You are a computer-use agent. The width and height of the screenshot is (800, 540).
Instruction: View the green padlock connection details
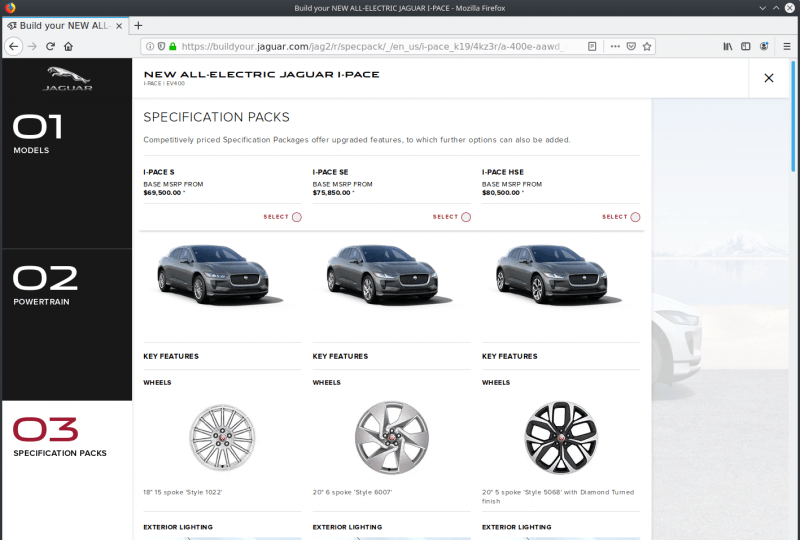(x=172, y=46)
